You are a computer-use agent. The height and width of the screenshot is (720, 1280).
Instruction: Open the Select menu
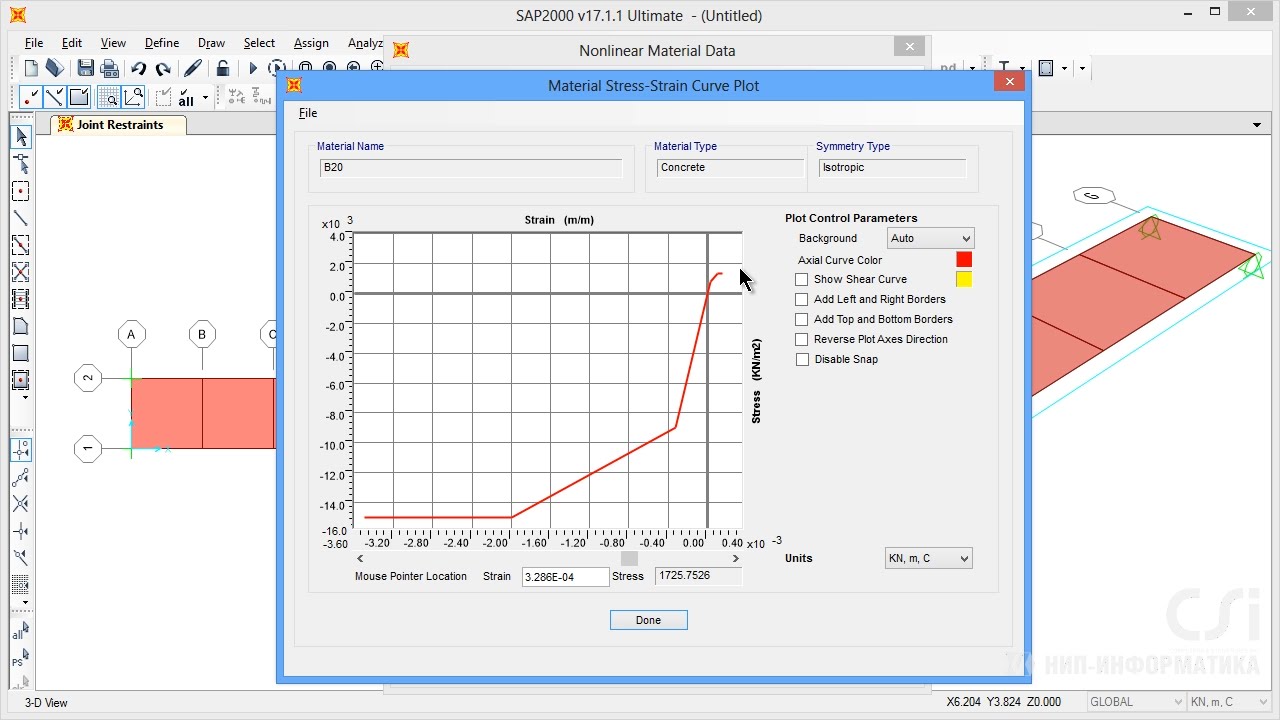(259, 43)
